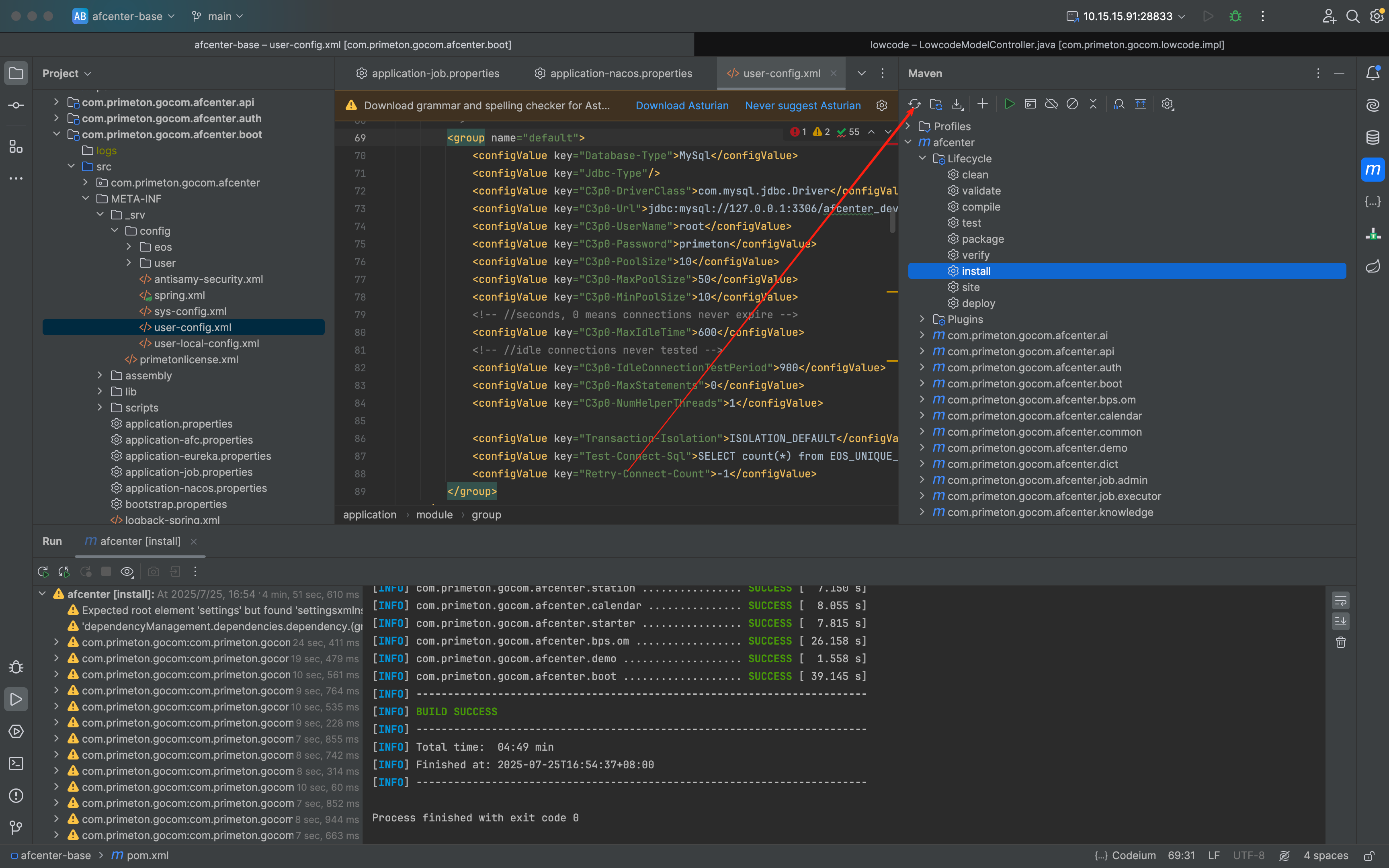Toggle soft-wrap in Run console
This screenshot has width=1389, height=868.
1340,600
